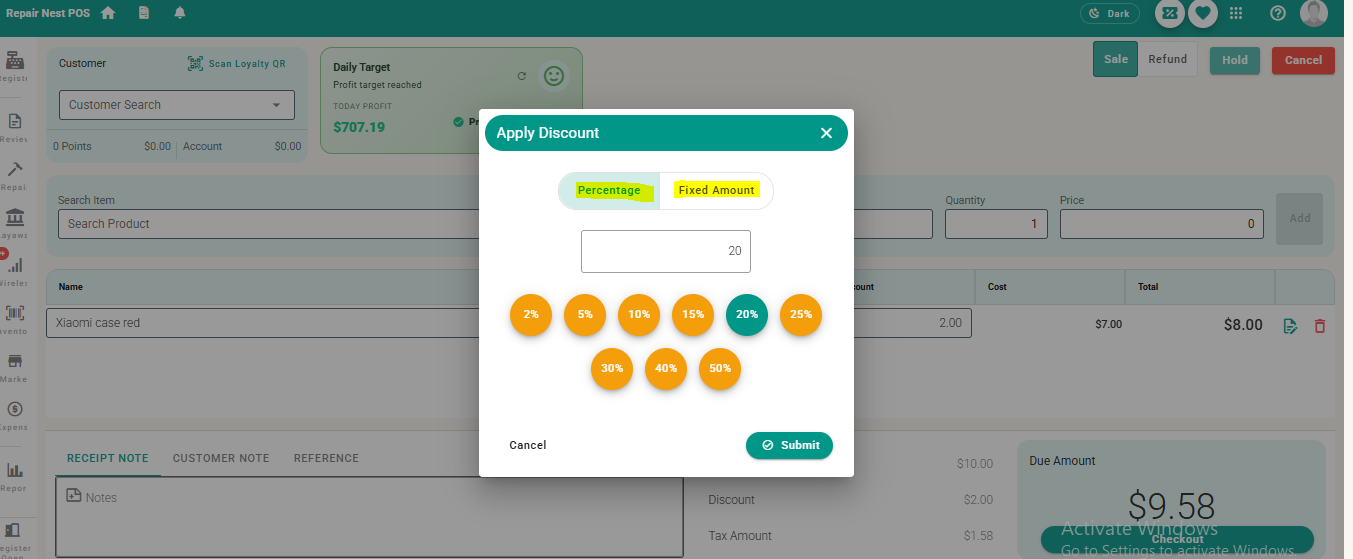1353x559 pixels.
Task: Delete the Xiaomi case red row
Action: 1320,325
